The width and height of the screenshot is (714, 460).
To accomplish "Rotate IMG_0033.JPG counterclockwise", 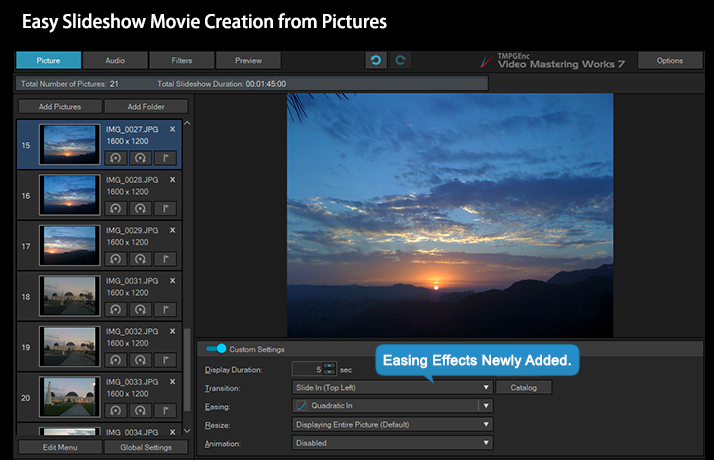I will point(116,411).
